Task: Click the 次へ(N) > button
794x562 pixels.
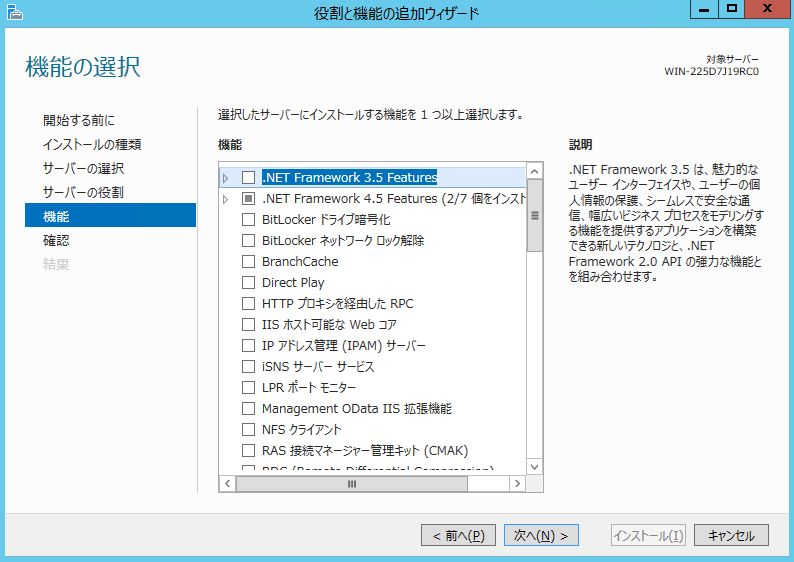Action: 541,535
